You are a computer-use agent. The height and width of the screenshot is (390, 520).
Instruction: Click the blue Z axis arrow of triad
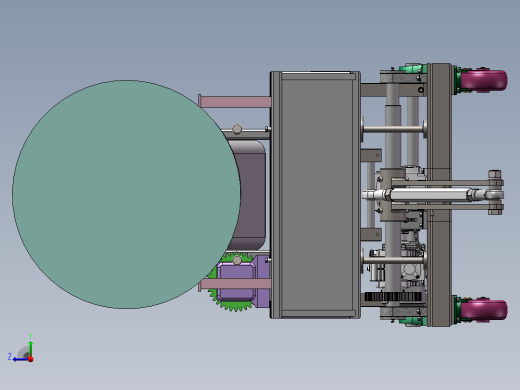[20, 359]
